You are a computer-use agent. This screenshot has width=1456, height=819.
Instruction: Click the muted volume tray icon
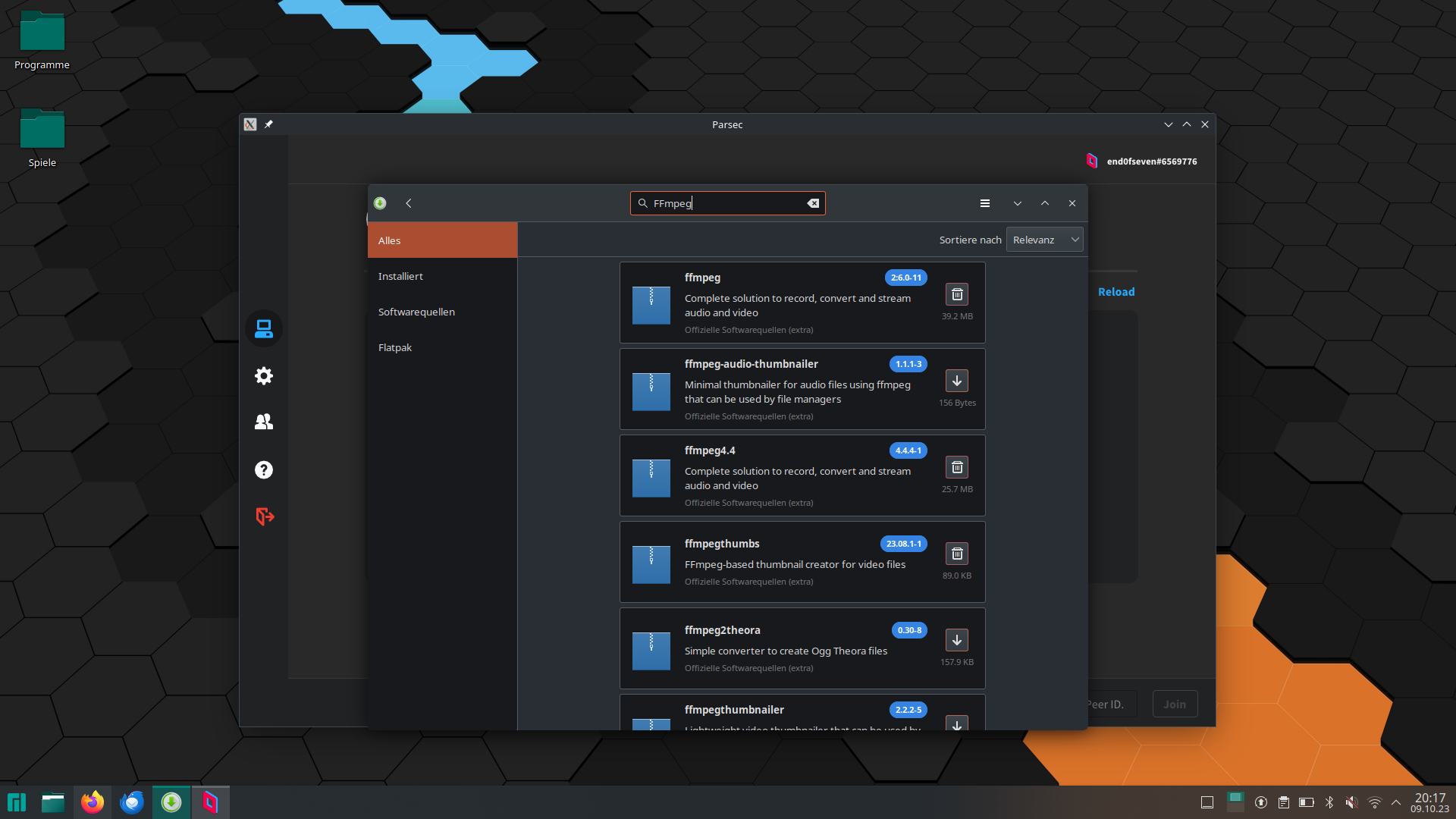coord(1351,802)
